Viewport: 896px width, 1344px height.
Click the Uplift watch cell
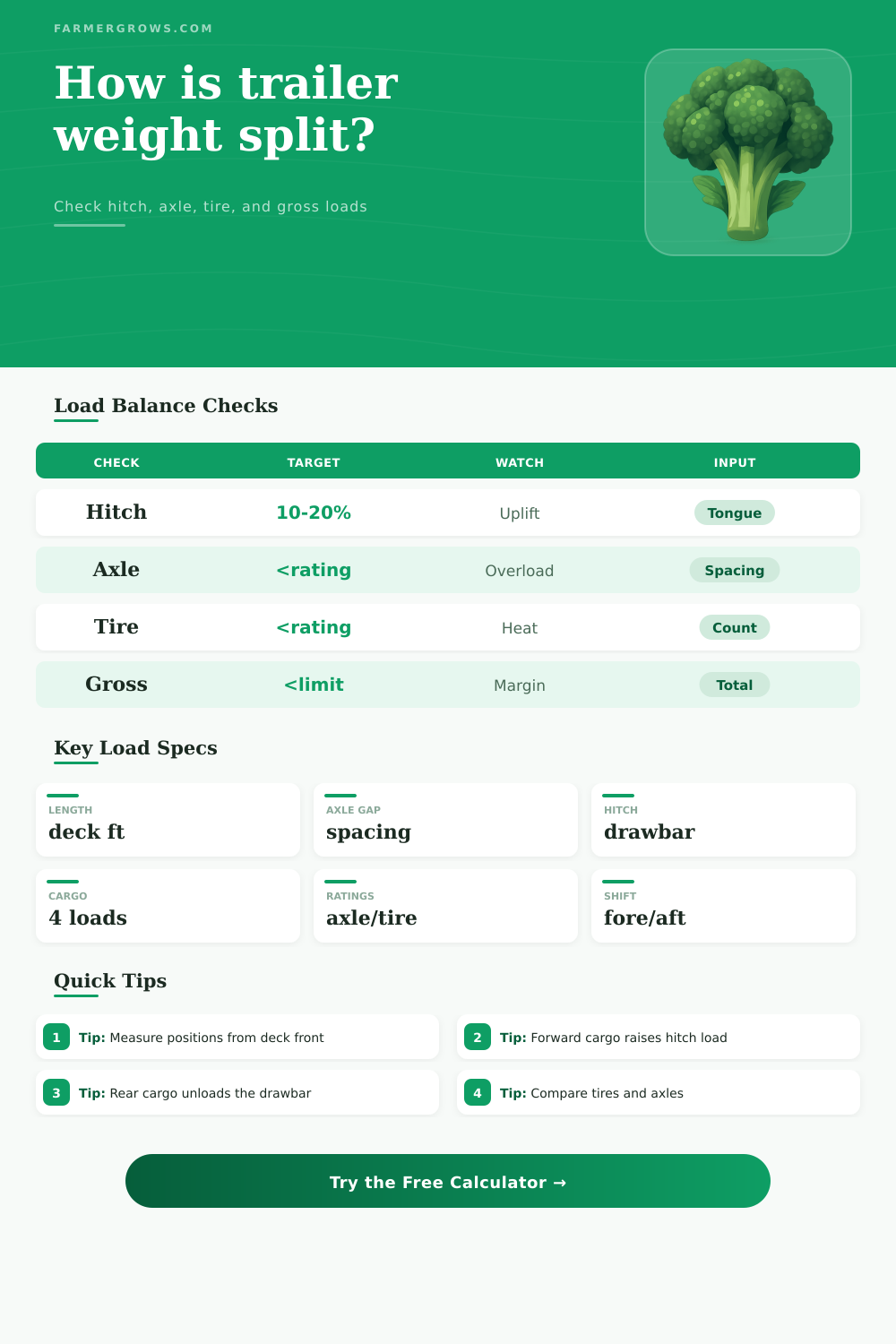pyautogui.click(x=520, y=513)
